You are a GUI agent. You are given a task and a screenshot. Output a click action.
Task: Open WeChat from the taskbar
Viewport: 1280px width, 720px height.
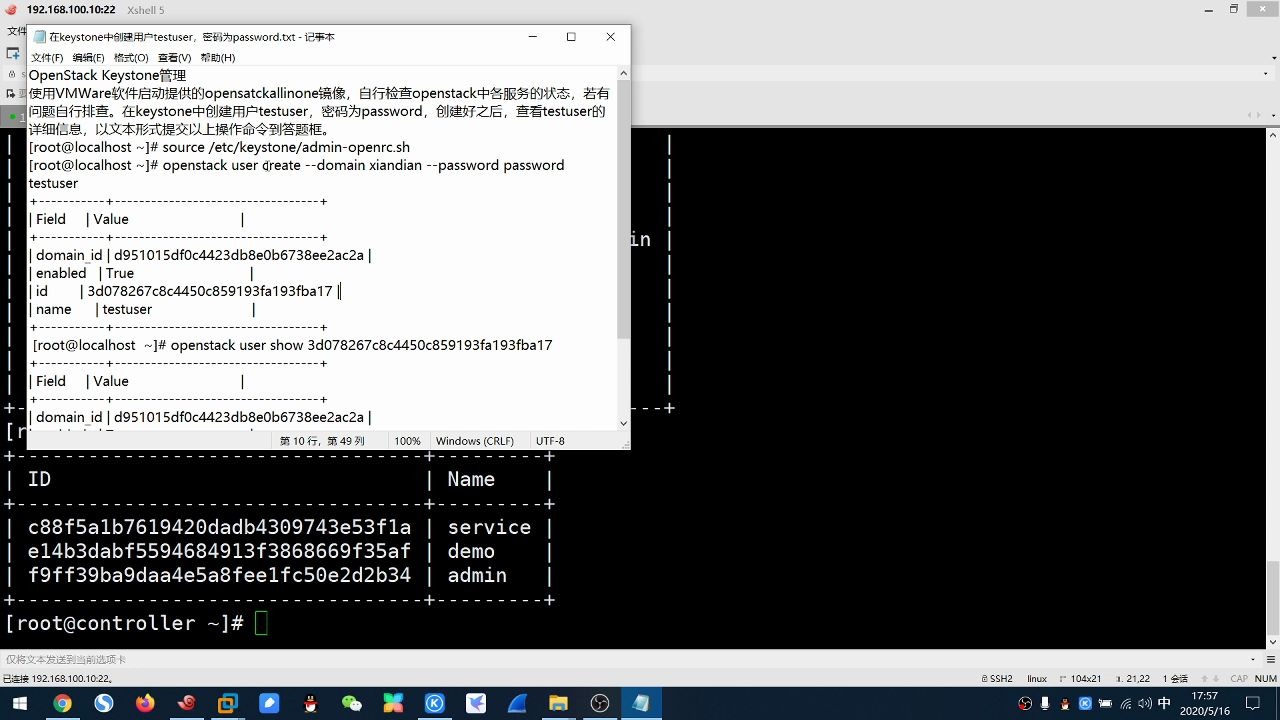(352, 703)
